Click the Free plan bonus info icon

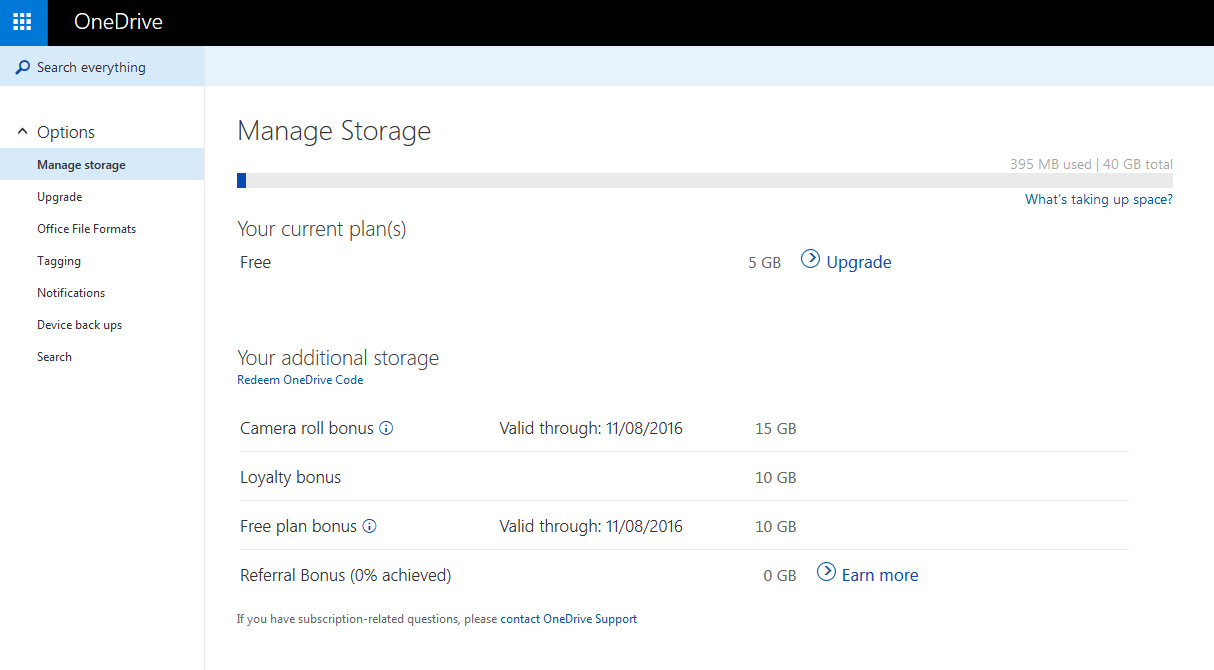tap(369, 526)
